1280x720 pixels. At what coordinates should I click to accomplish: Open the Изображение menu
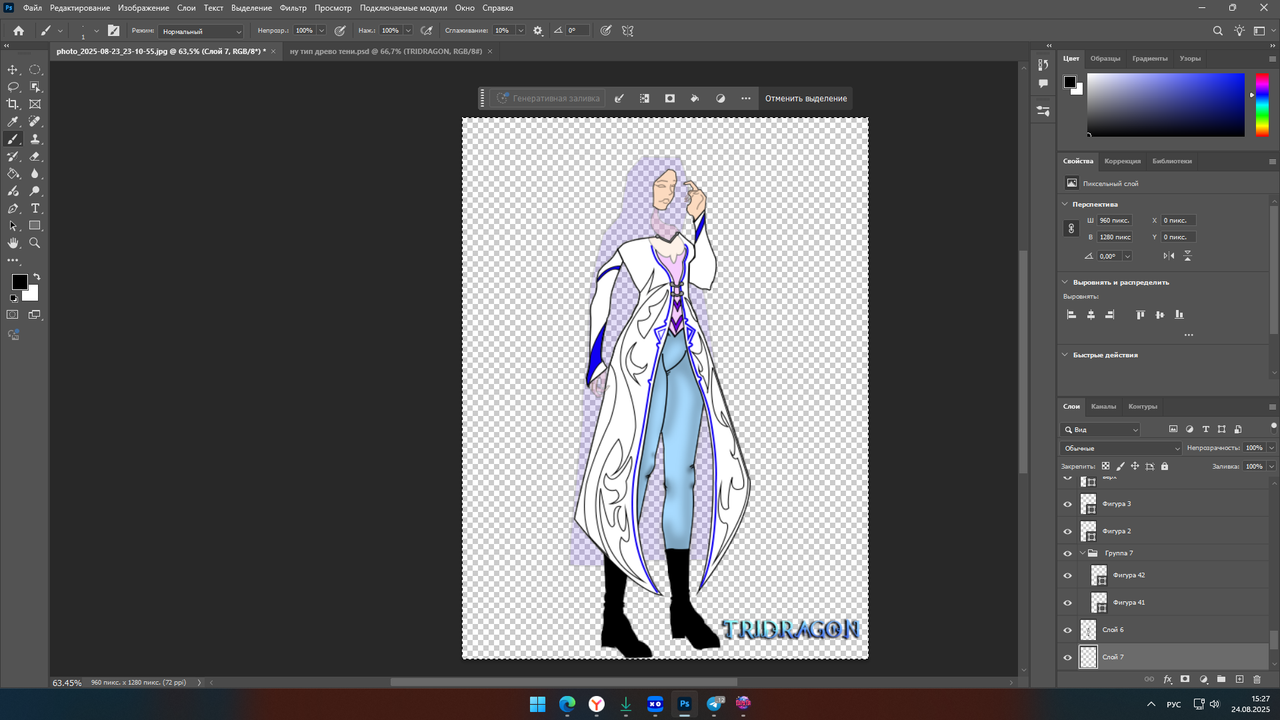pos(143,8)
